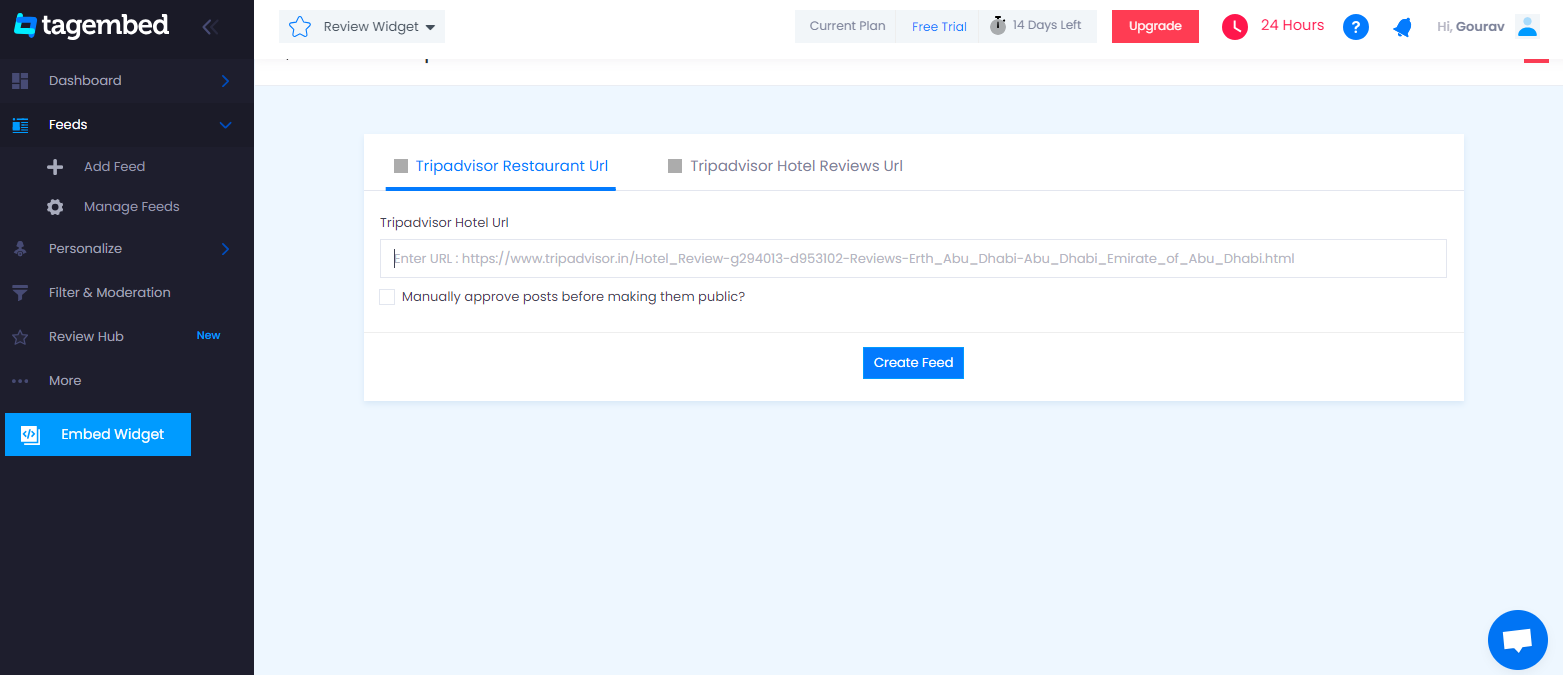Click the Personalize menu label
The image size is (1563, 675).
click(85, 249)
